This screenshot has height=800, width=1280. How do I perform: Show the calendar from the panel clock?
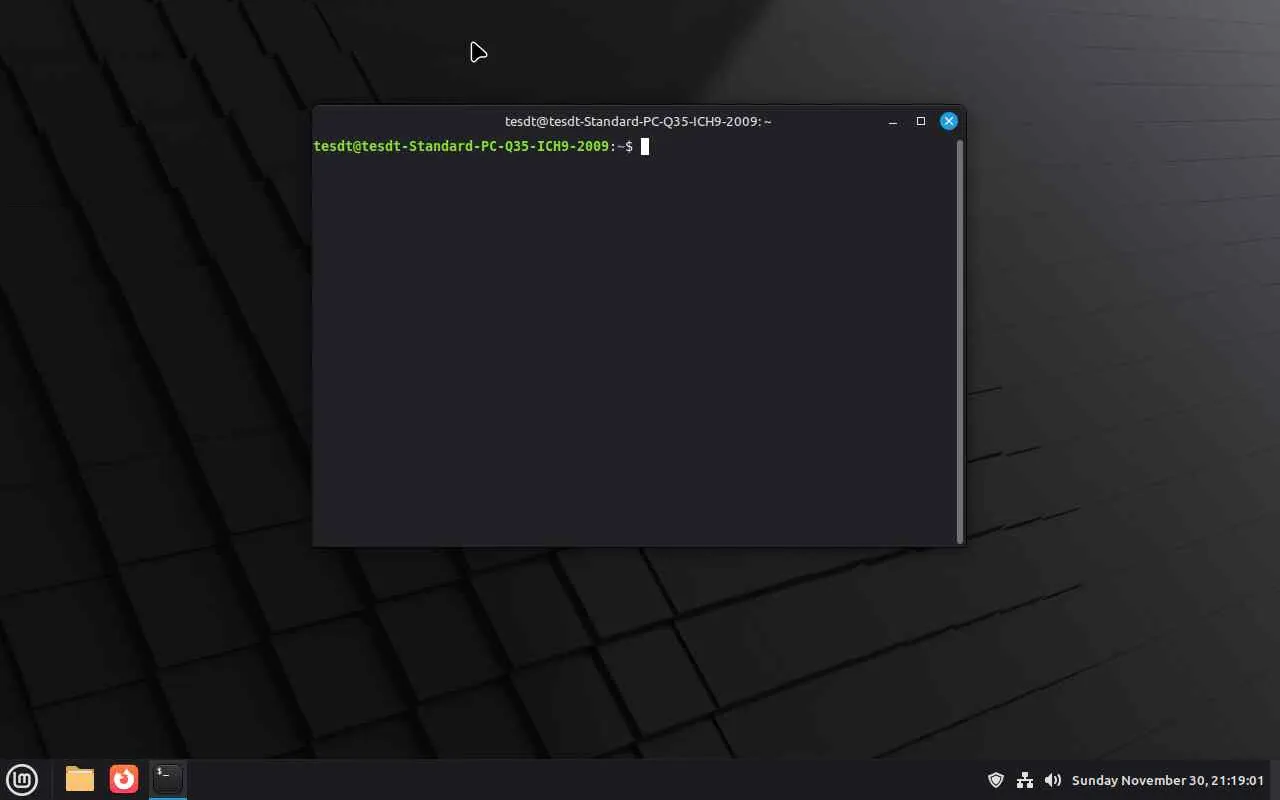[1168, 780]
